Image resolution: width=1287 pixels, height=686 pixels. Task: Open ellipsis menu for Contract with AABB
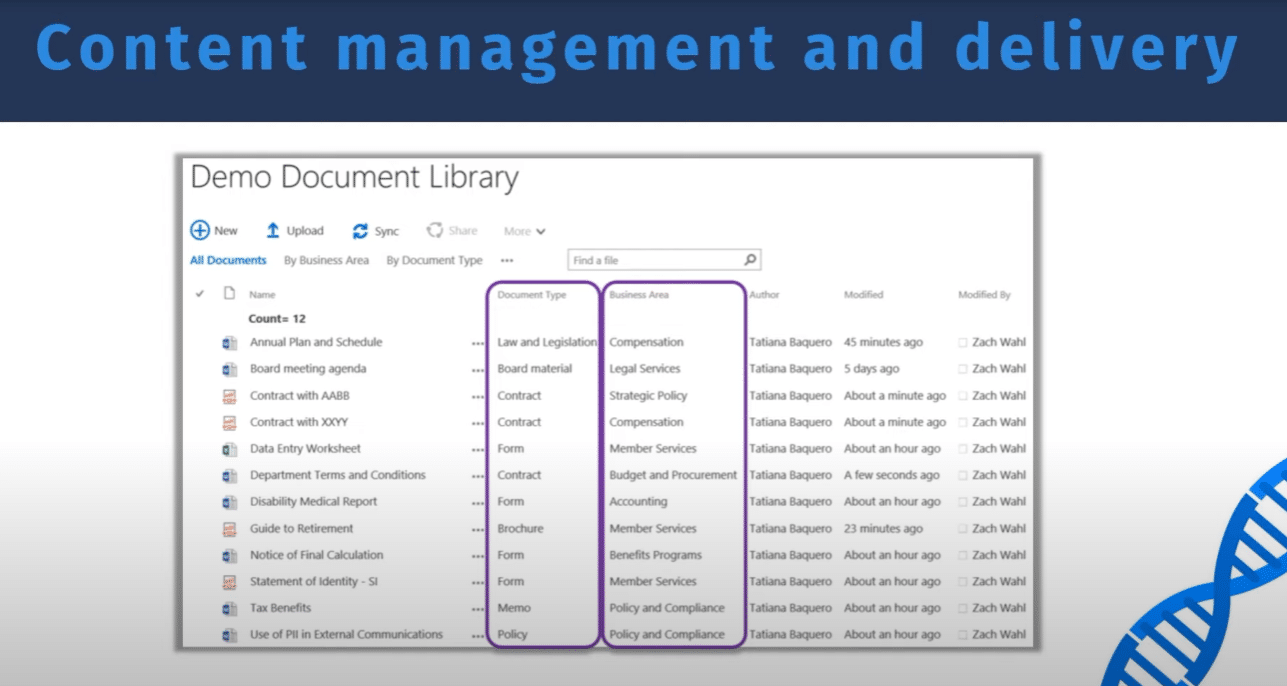coord(478,397)
